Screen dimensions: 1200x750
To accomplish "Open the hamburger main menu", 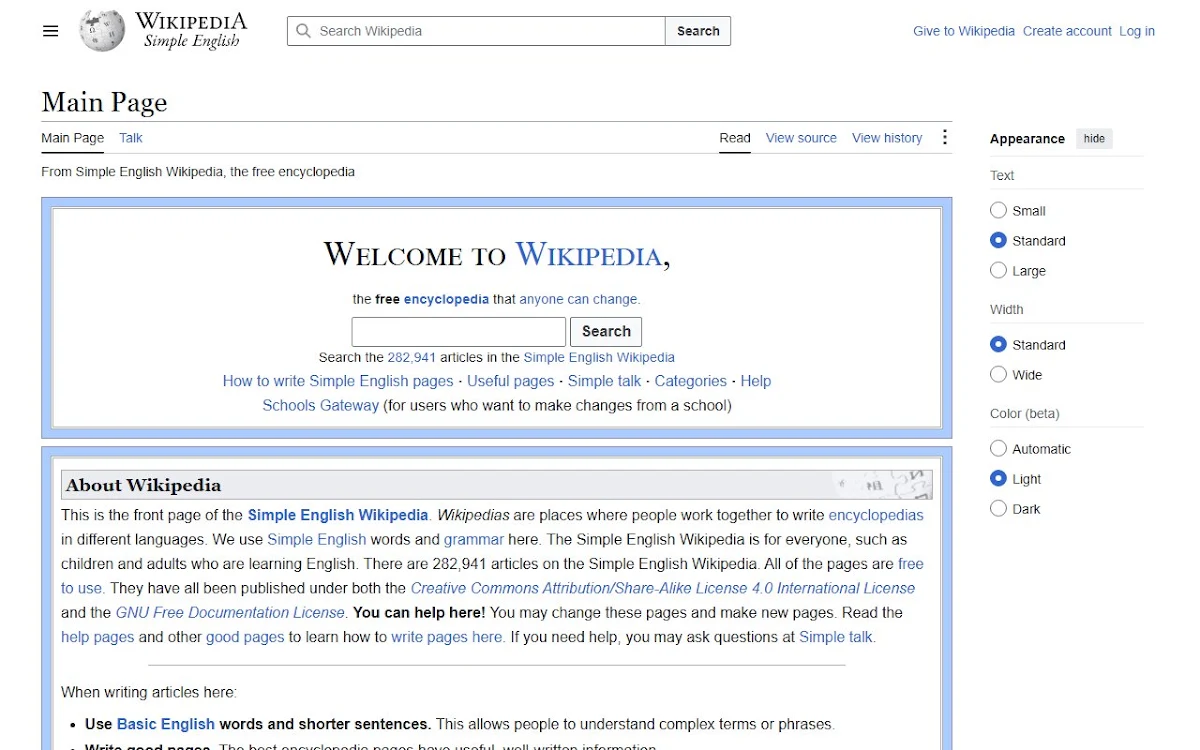I will (x=51, y=31).
